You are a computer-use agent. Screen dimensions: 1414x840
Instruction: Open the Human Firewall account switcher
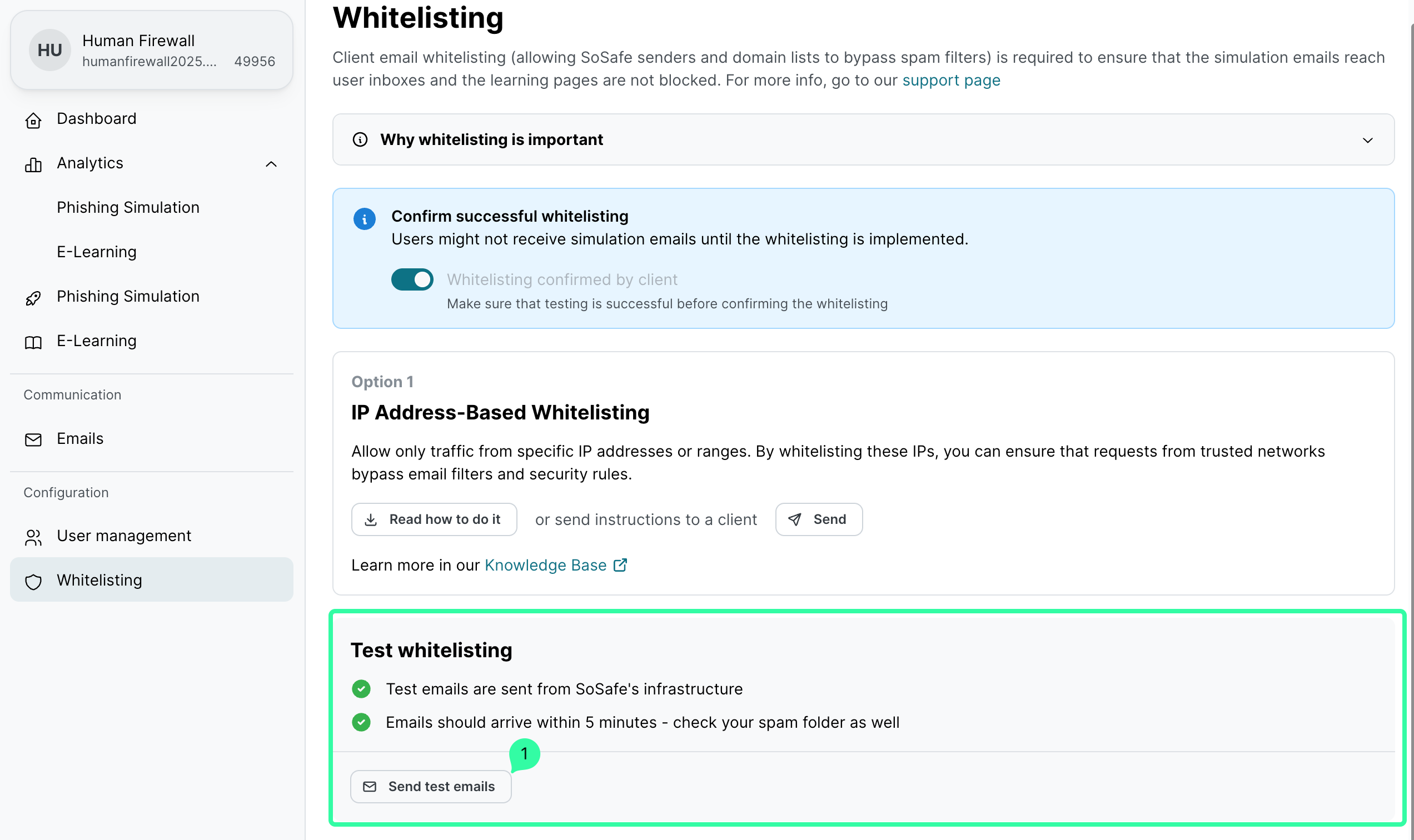tap(152, 51)
